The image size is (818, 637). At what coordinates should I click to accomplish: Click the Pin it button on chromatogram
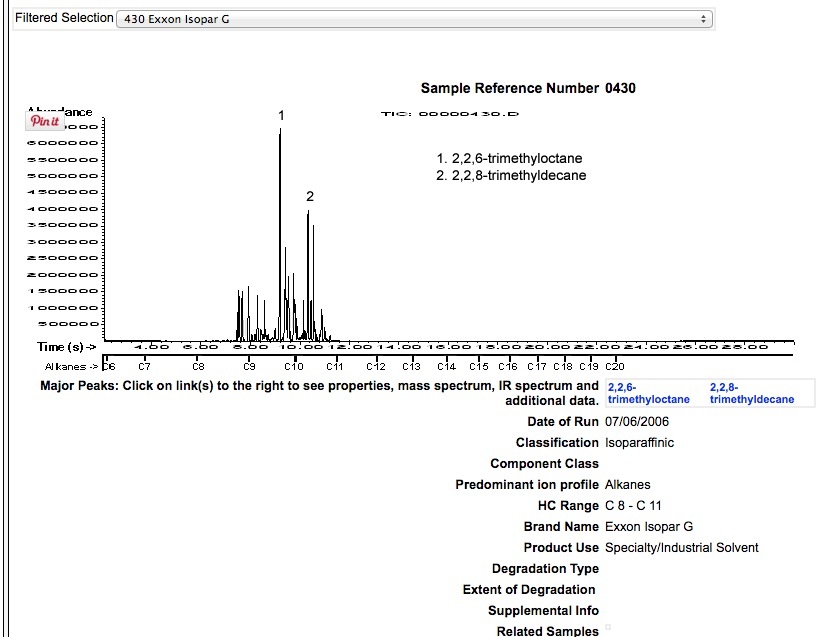click(45, 121)
